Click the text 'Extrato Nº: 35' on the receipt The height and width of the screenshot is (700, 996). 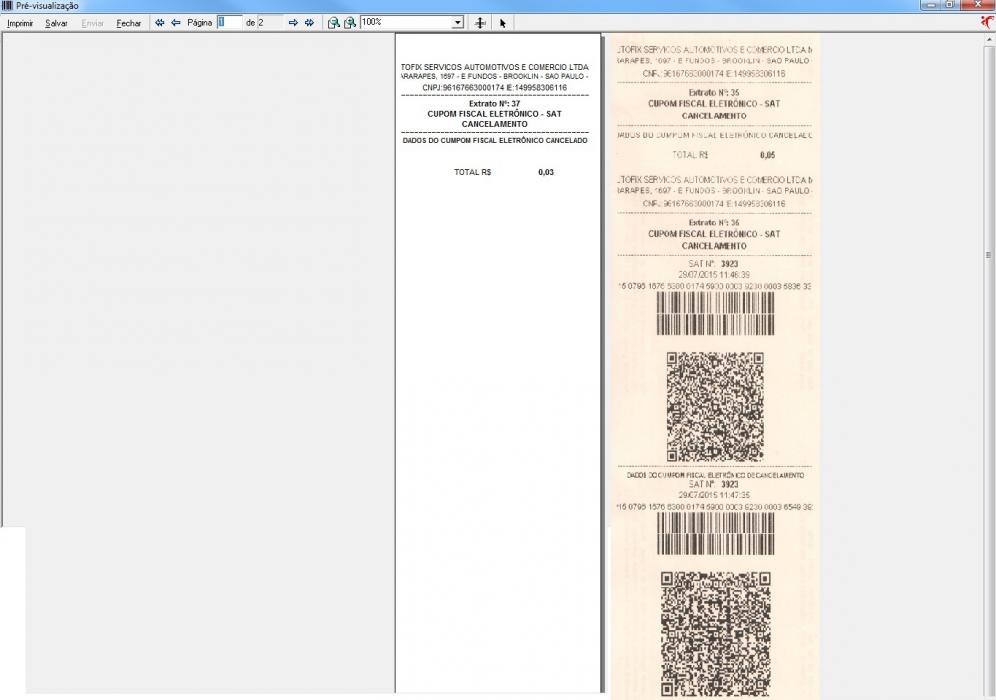click(x=714, y=93)
